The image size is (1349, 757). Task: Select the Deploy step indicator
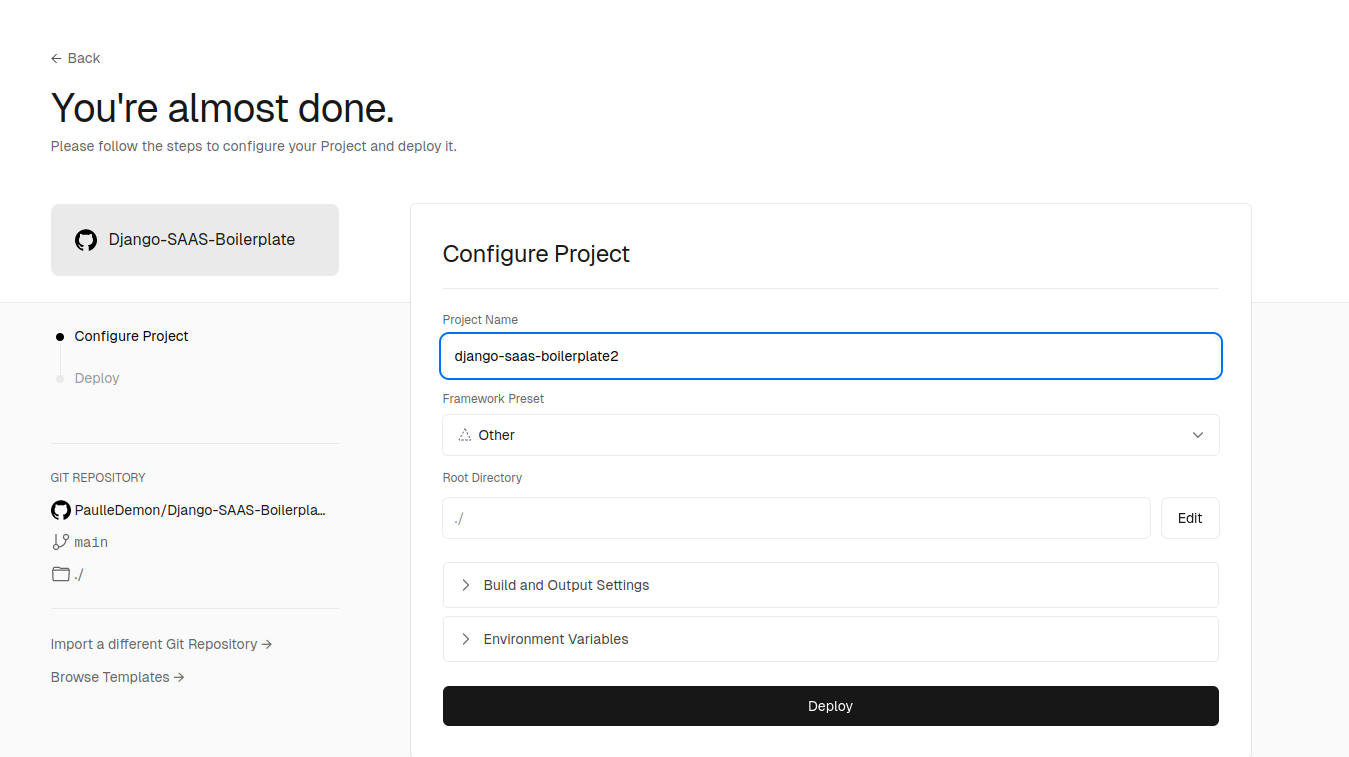(96, 377)
